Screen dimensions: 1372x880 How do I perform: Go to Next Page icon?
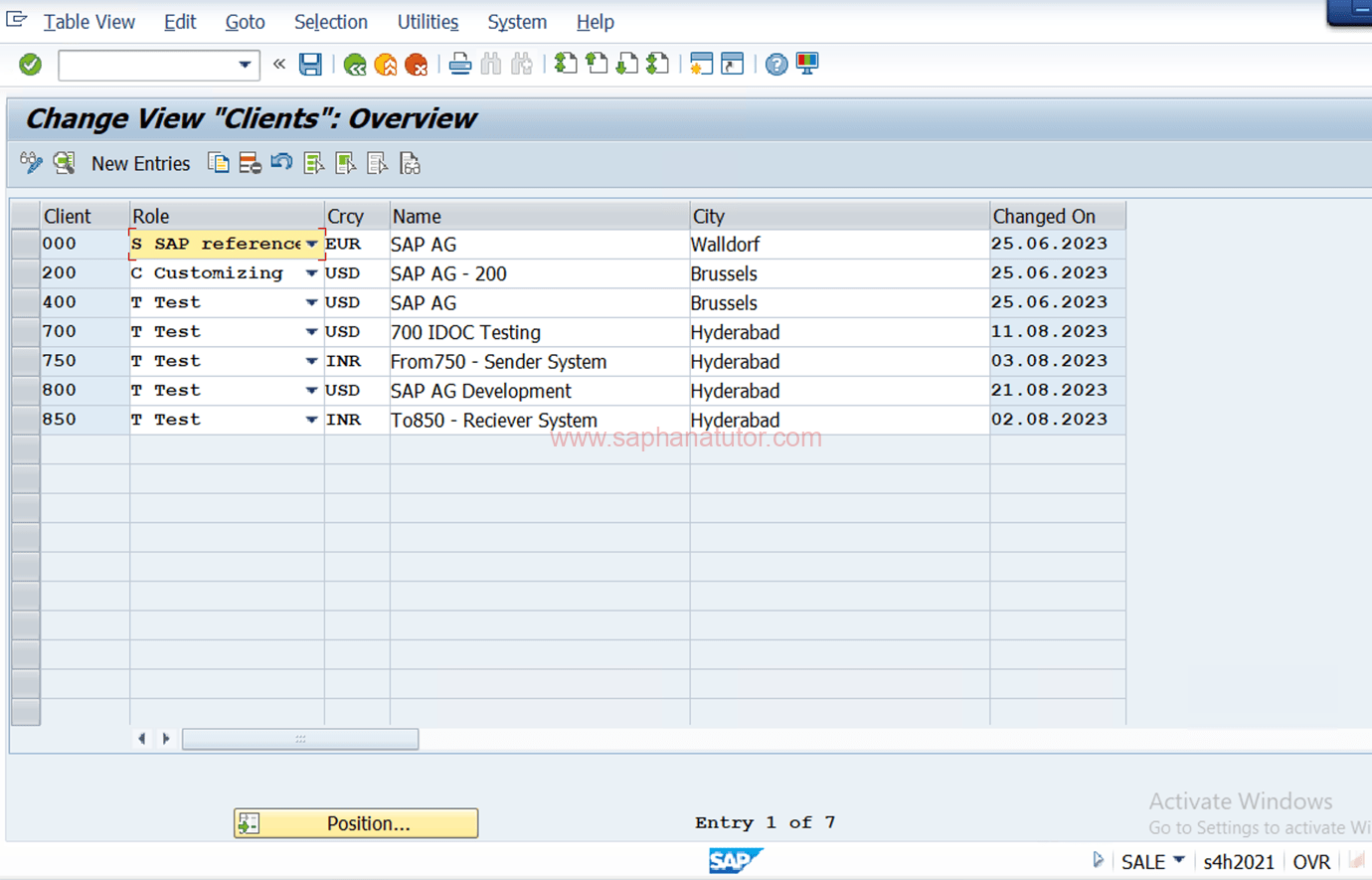627,65
